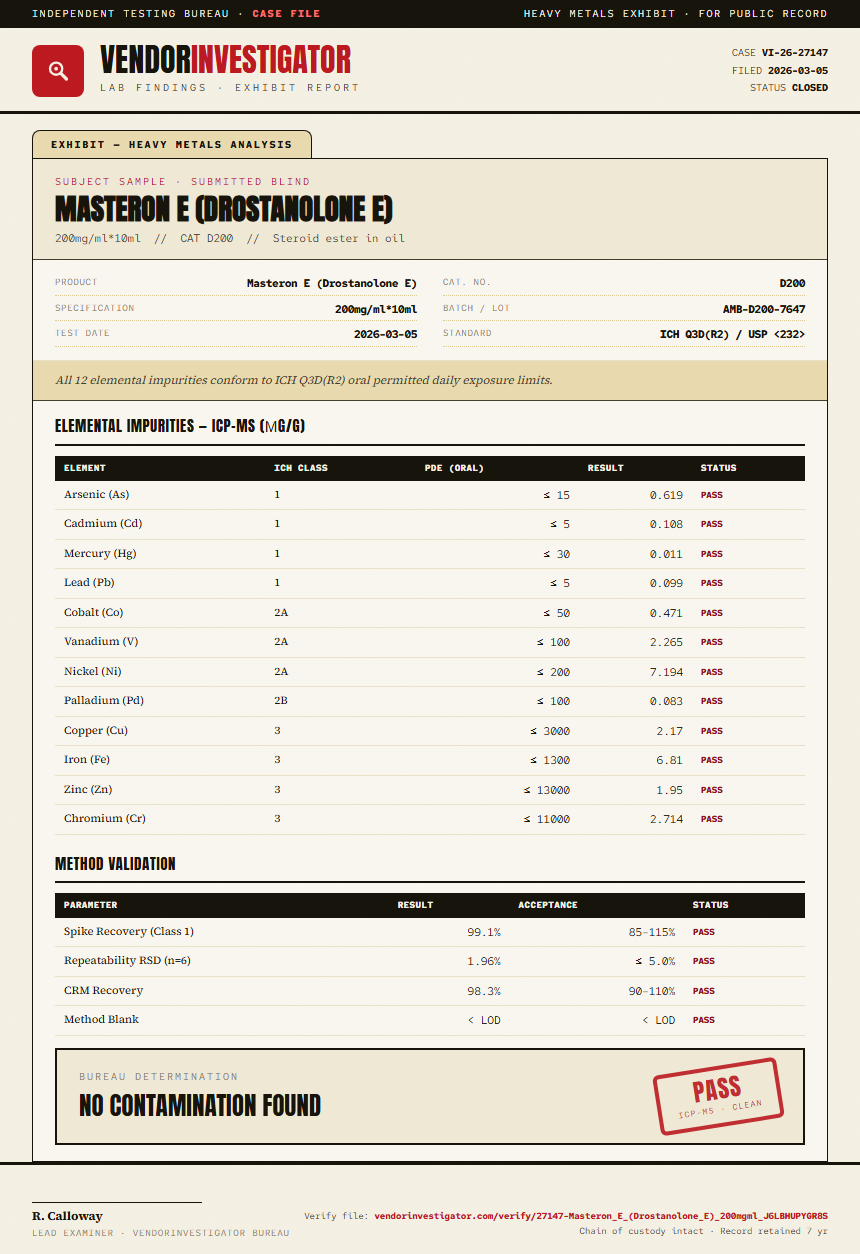
Task: Click the RESULT header in impurities table
Action: coord(605,468)
